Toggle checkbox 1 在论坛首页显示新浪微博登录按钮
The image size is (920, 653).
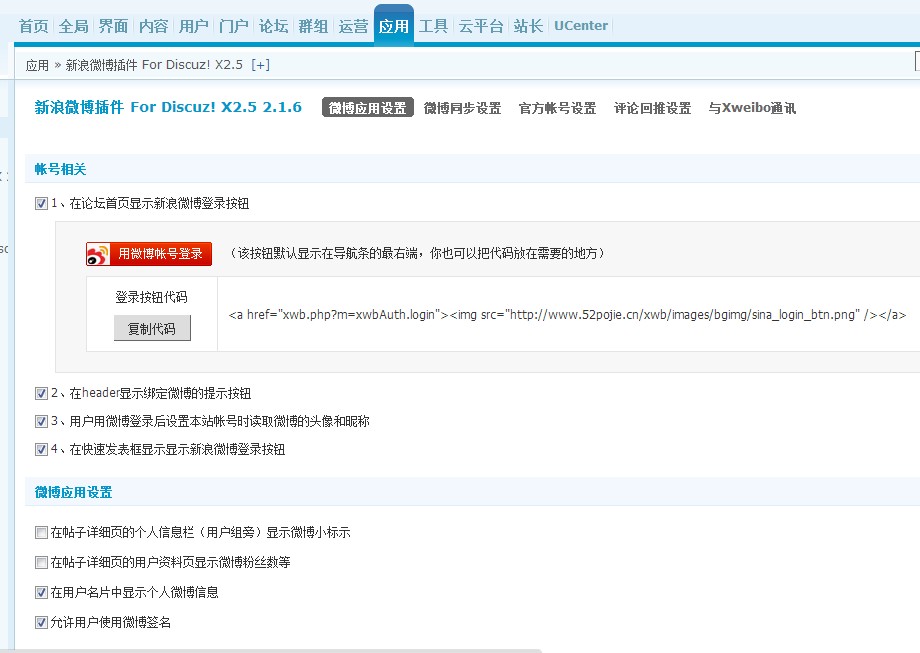coord(41,204)
